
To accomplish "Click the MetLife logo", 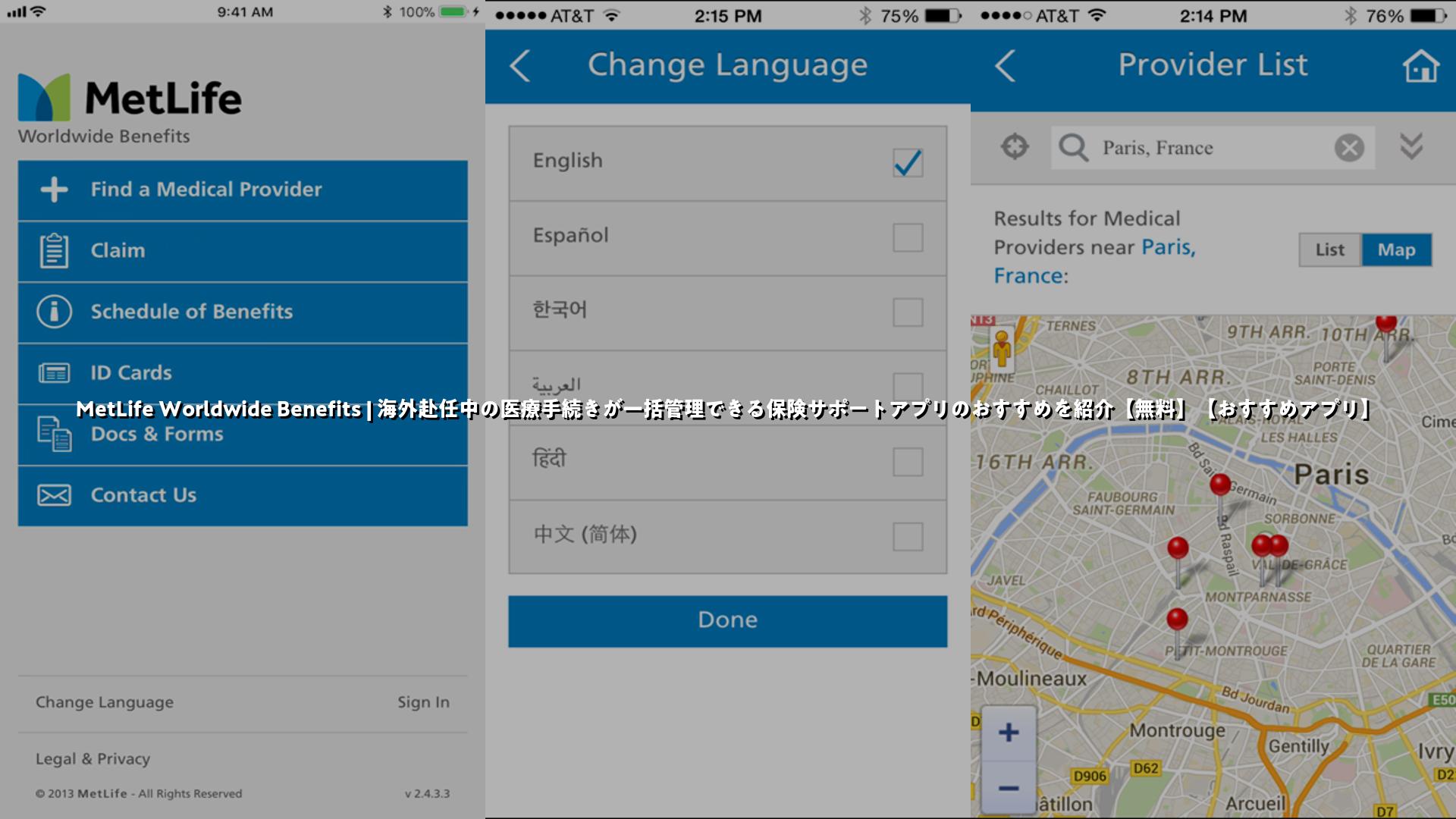I will (x=130, y=97).
